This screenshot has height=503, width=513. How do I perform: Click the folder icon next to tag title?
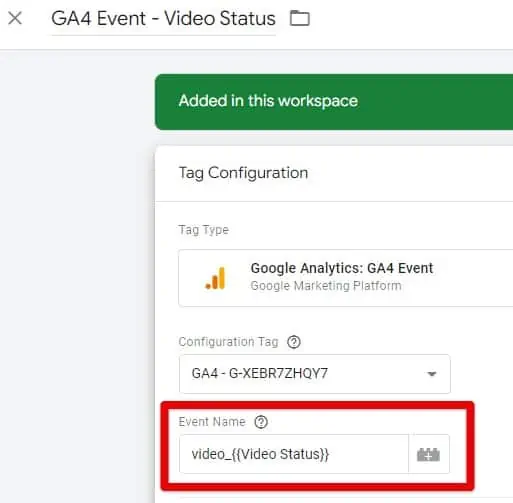click(x=300, y=18)
